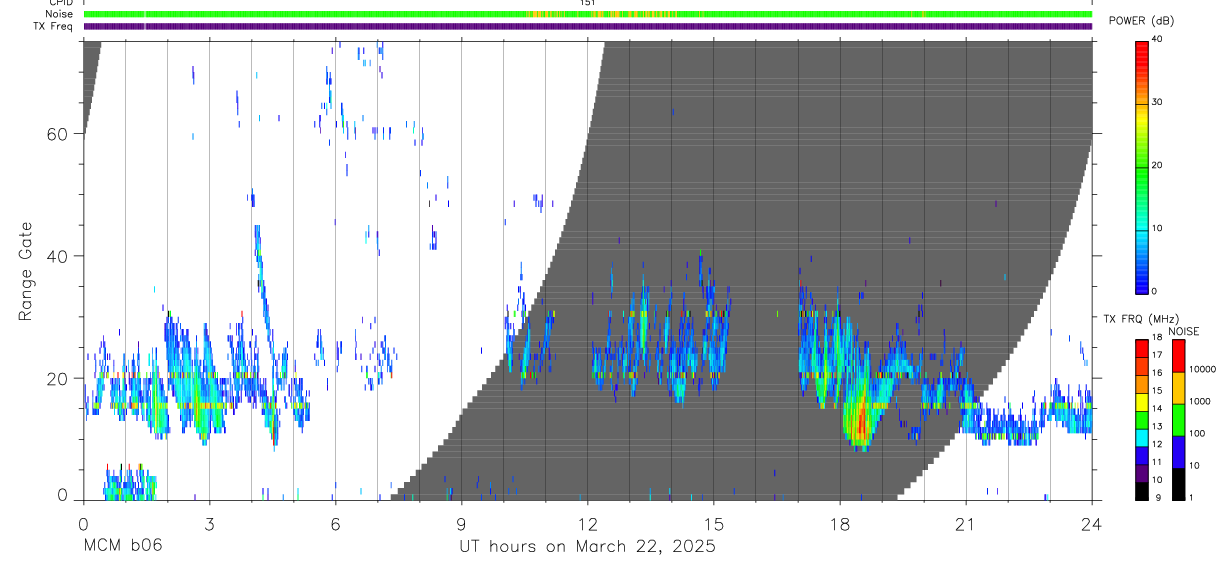Screen dimensions: 1228x567
Task: Click the 18 hour tick label
Action: pyautogui.click(x=840, y=523)
